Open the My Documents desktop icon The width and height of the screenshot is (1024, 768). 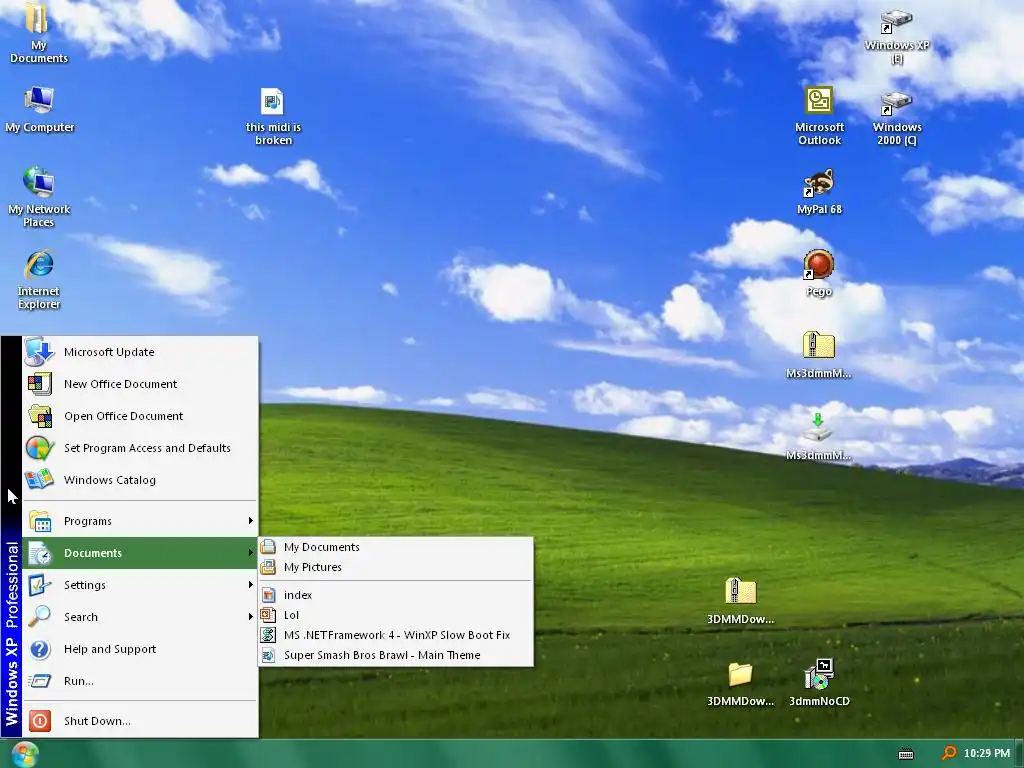coord(38,33)
